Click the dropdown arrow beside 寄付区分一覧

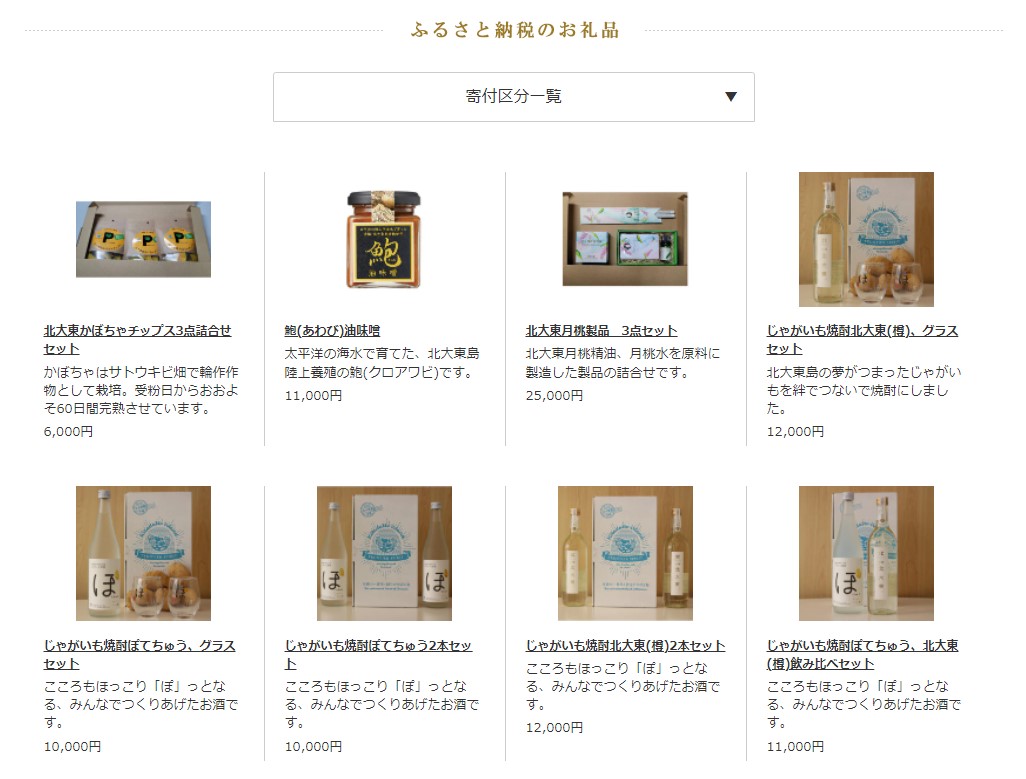pos(731,97)
